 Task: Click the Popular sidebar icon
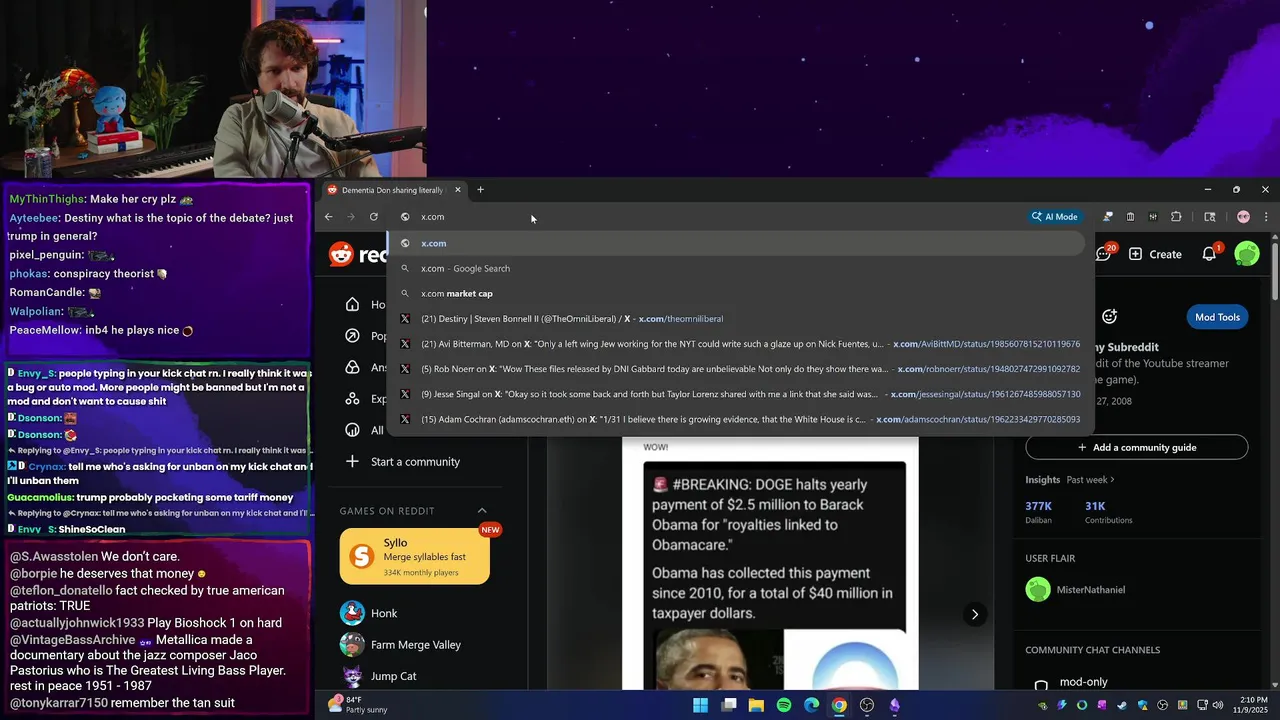click(x=352, y=336)
